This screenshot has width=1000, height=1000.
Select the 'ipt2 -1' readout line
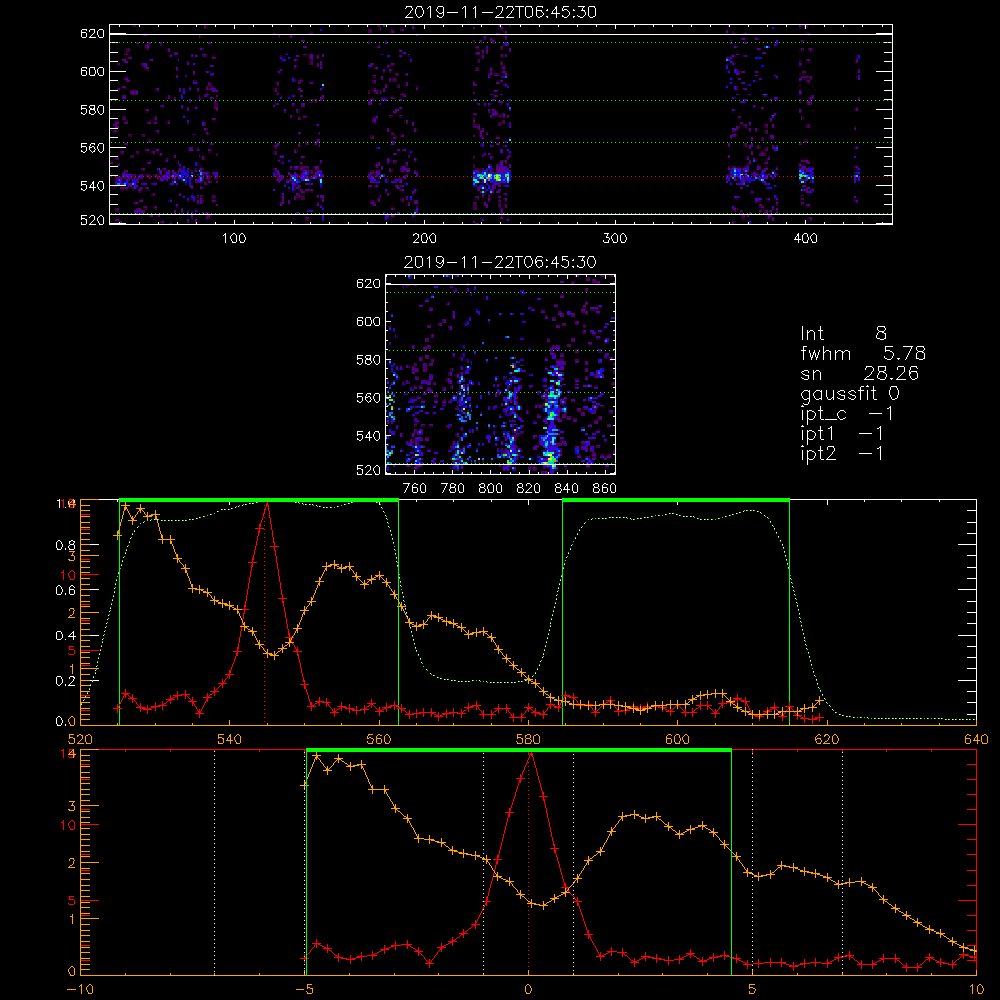pos(842,454)
